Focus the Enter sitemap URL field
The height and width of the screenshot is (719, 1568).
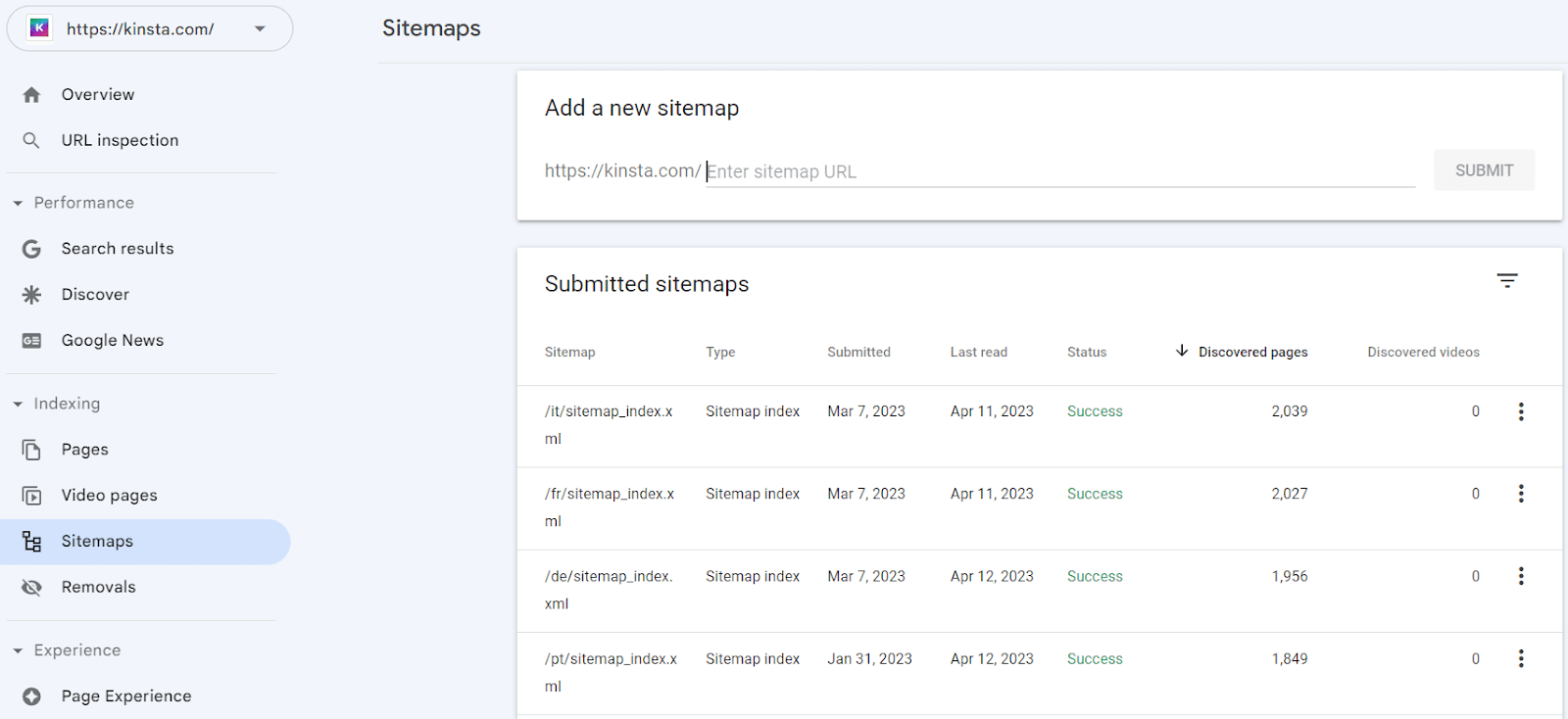click(x=1060, y=171)
